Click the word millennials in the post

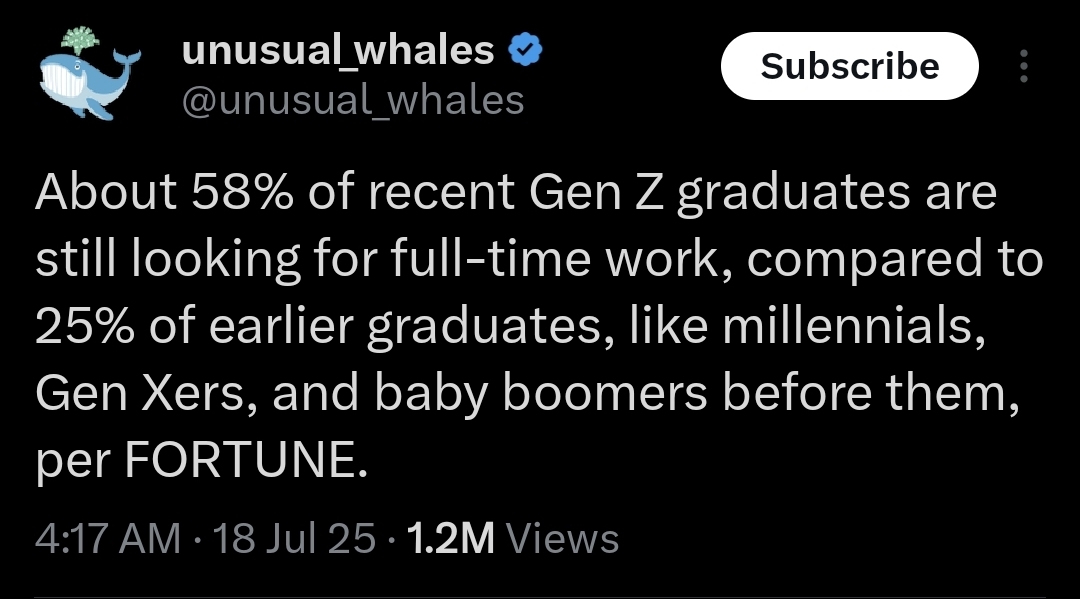(x=850, y=326)
